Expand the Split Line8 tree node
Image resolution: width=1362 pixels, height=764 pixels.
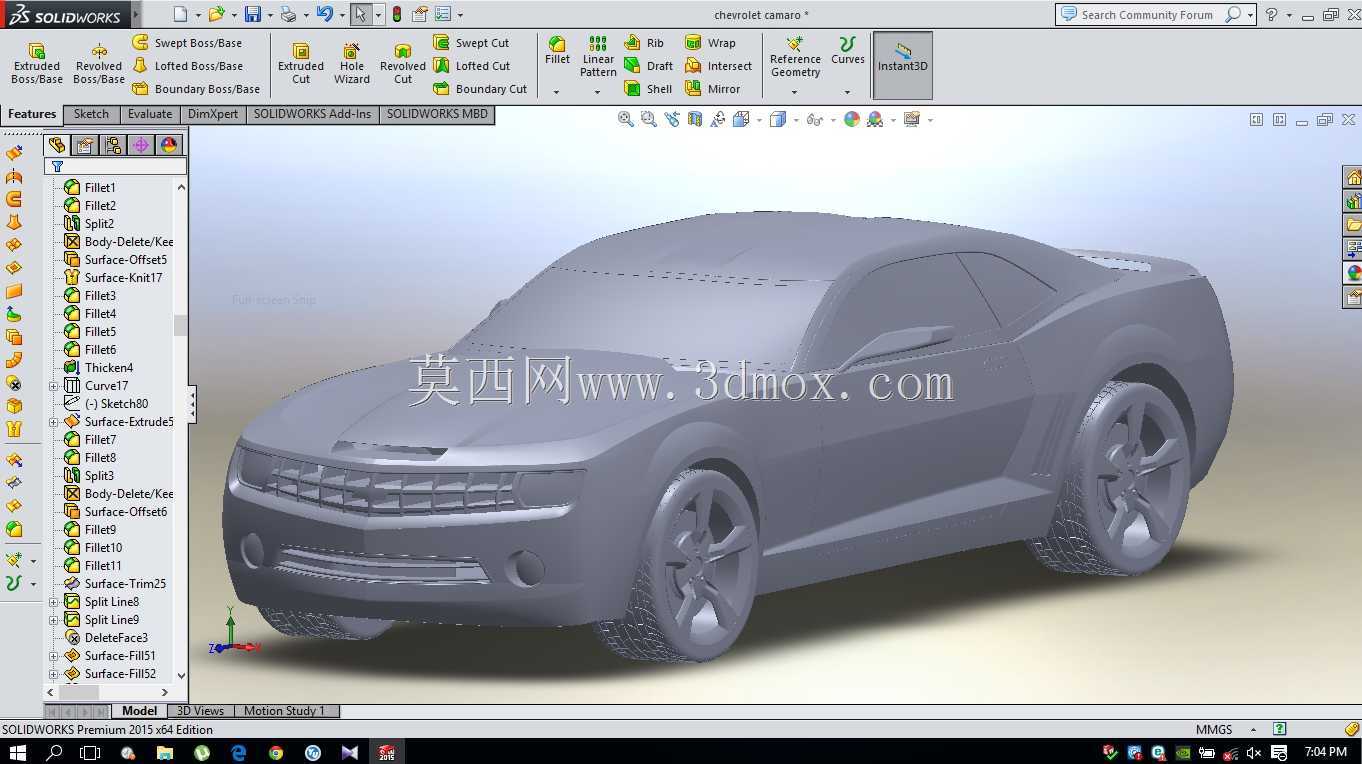tap(54, 602)
